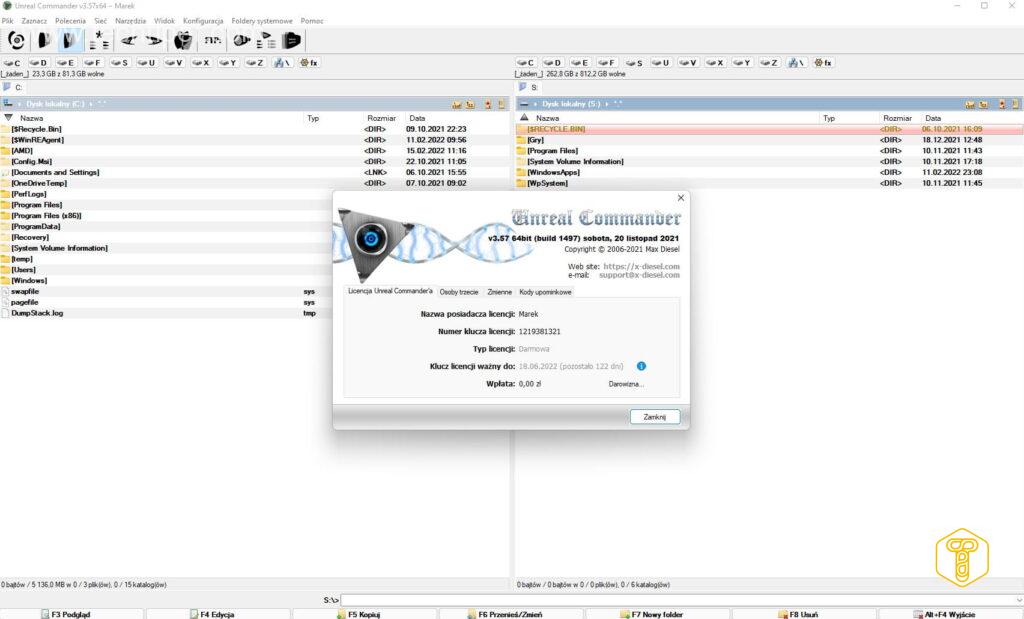Click the leftmost icon in the main toolbar
The image size is (1024, 619).
pos(17,40)
